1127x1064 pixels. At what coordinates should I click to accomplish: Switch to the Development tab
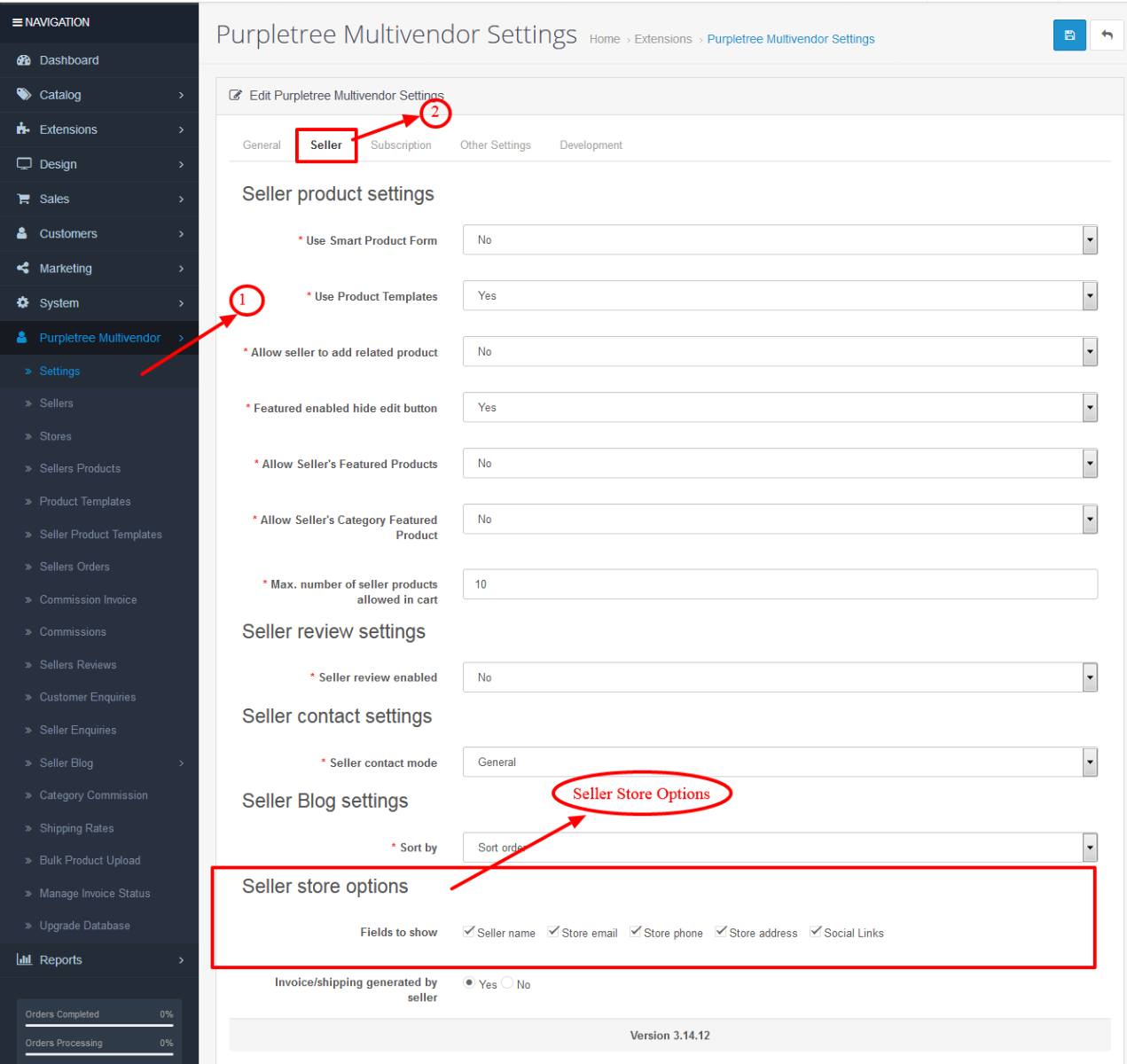(x=591, y=145)
